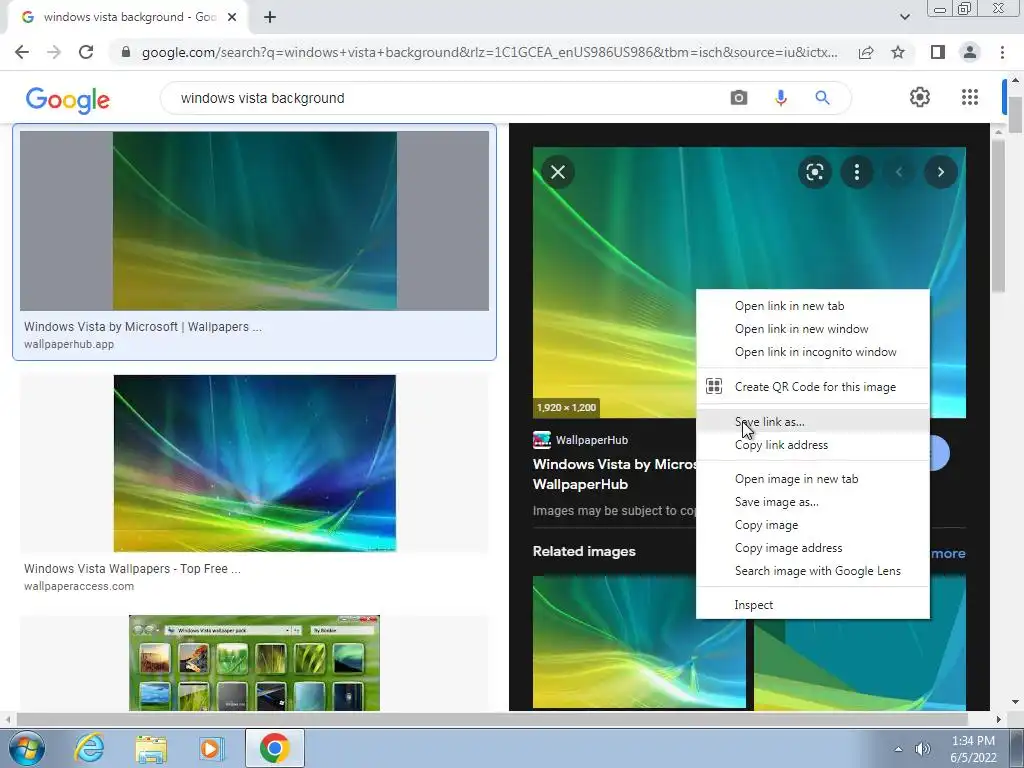The height and width of the screenshot is (768, 1024).
Task: Open the Windows Start menu
Action: 26,748
